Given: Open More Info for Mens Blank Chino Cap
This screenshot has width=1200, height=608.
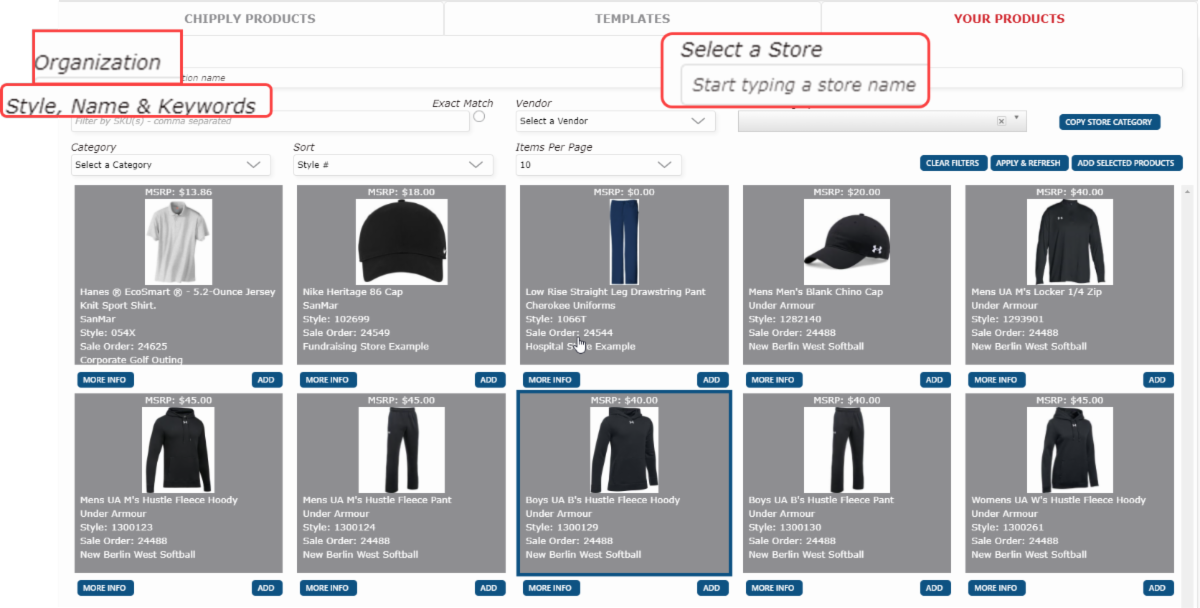Looking at the screenshot, I should tap(774, 380).
